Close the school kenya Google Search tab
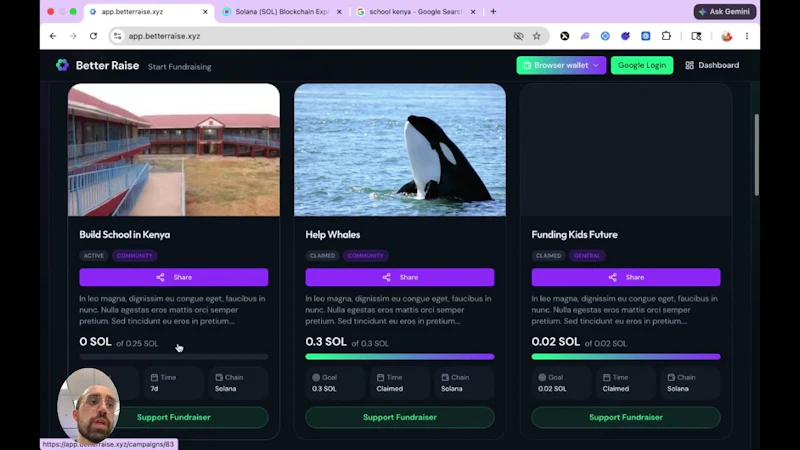 click(473, 11)
